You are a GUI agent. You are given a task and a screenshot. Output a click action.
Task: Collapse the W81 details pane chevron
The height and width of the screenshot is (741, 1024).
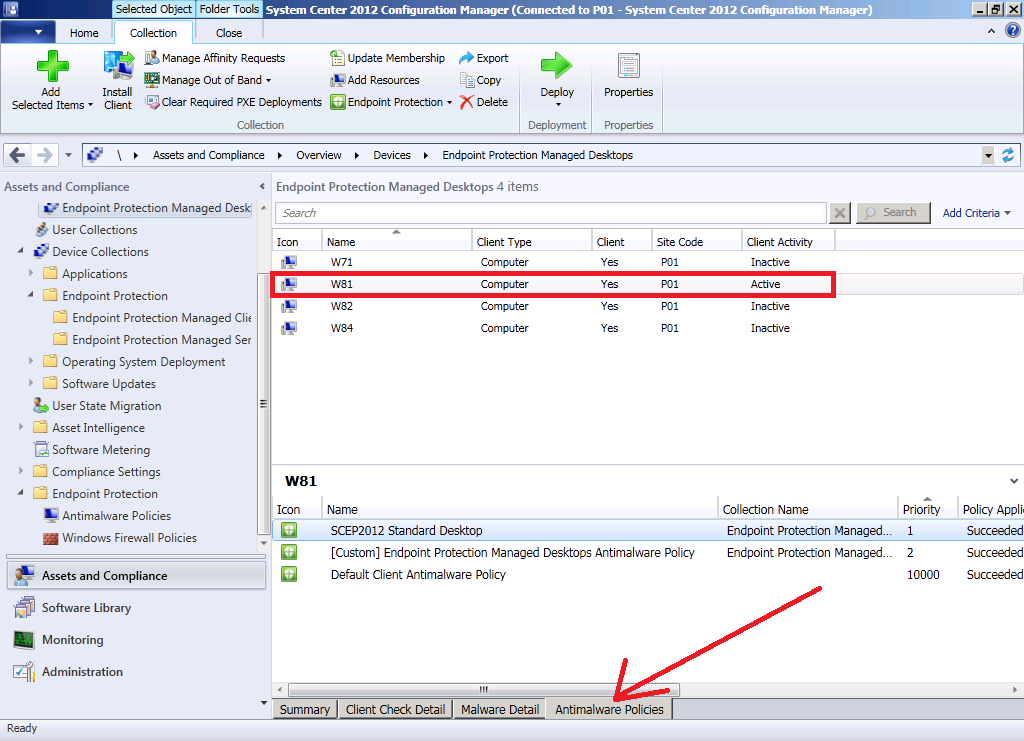[1014, 481]
